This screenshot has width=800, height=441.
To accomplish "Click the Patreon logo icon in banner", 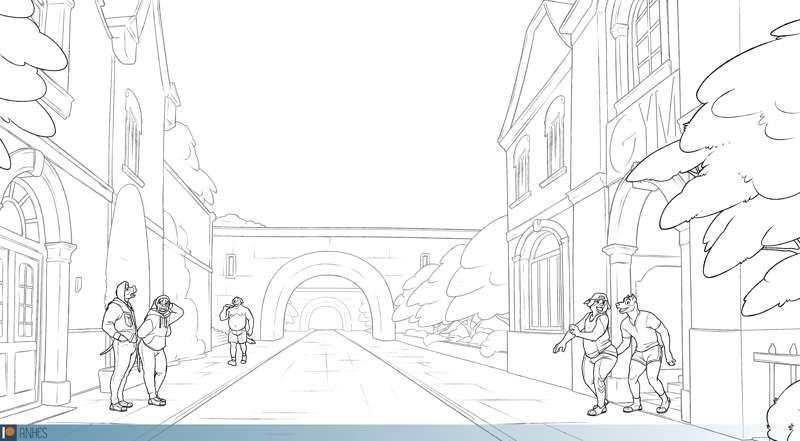I will pos(8,432).
